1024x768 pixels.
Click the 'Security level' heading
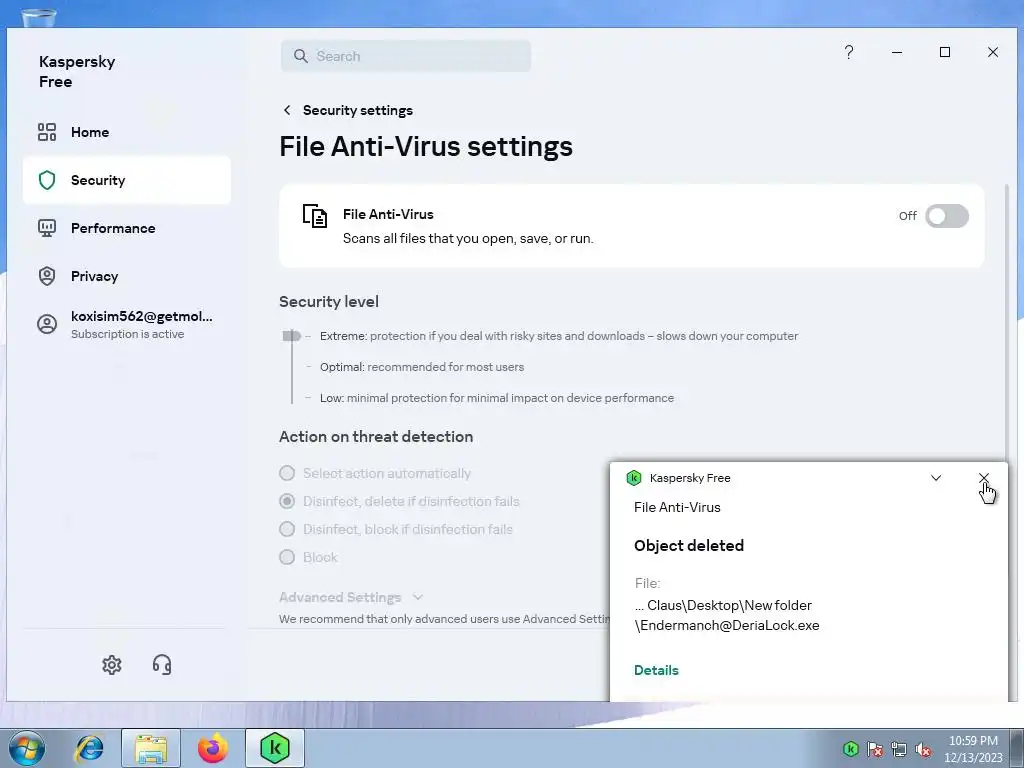[x=328, y=302]
